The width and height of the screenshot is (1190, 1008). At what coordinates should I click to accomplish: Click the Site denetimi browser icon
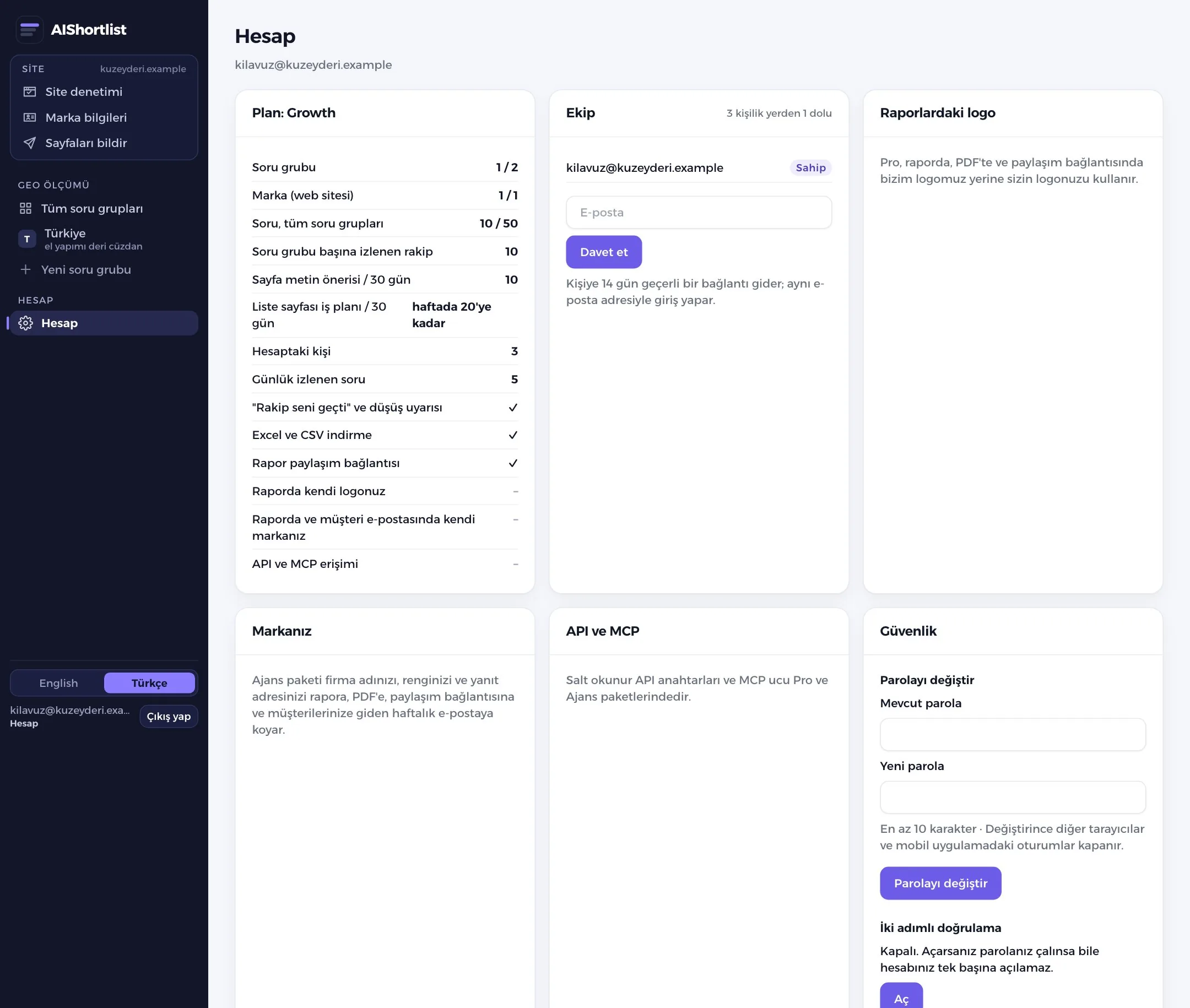[30, 92]
